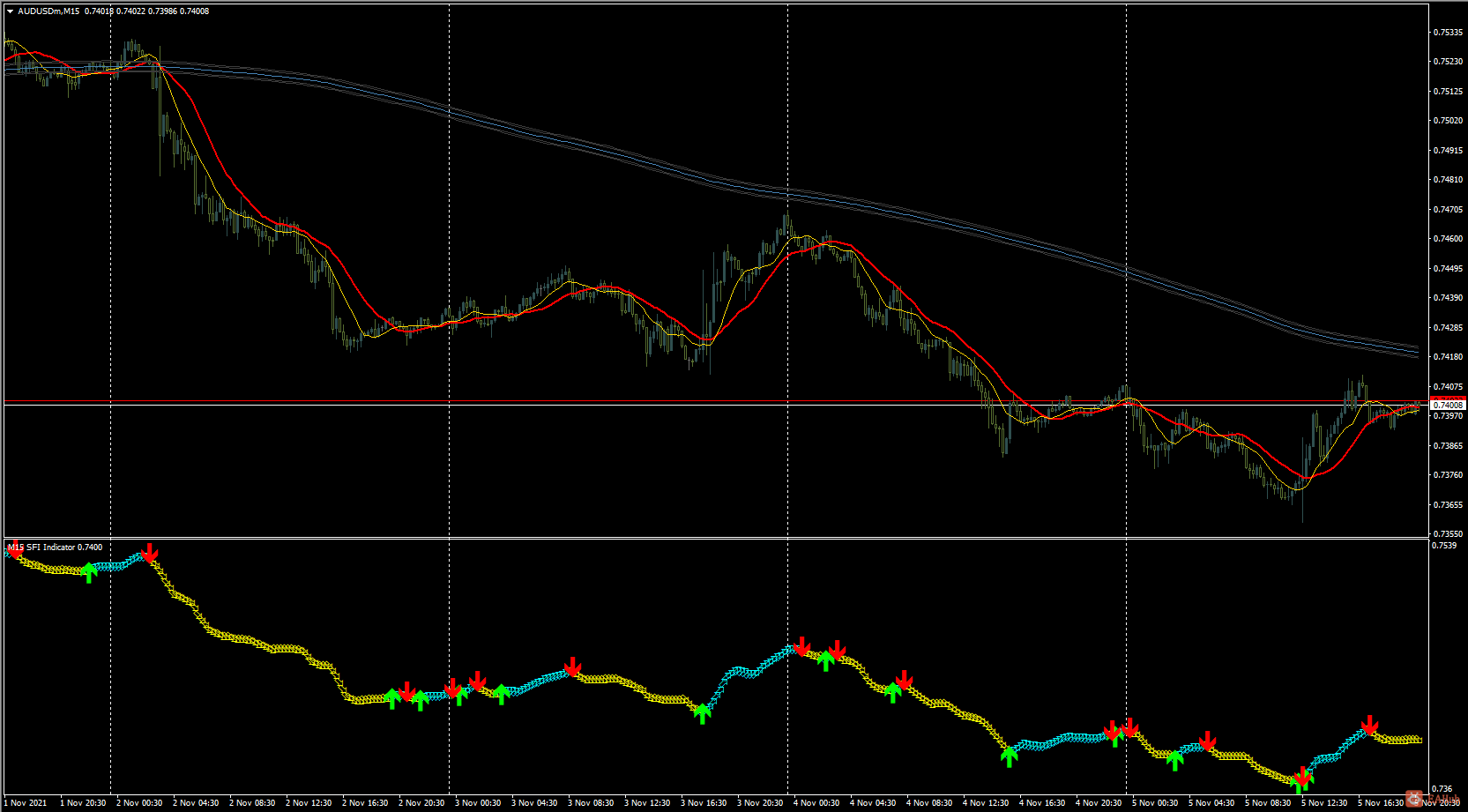Viewport: 1468px width, 812px height.
Task: Click the 0.74495 price scale label
Action: 1449,269
